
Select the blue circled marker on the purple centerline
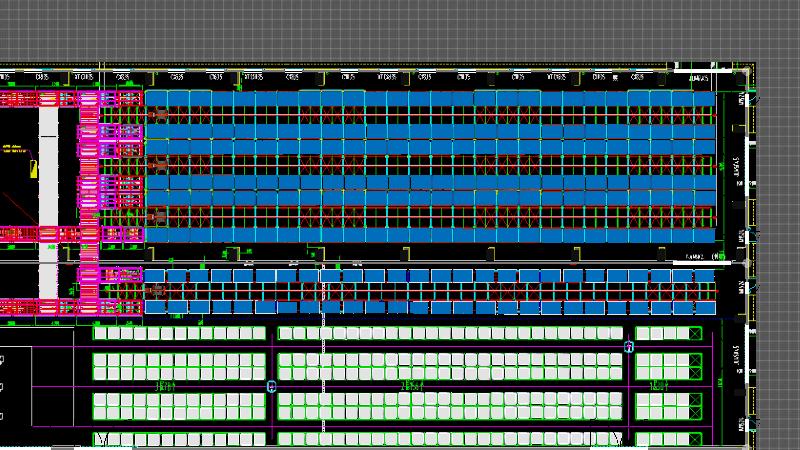pyautogui.click(x=271, y=386)
